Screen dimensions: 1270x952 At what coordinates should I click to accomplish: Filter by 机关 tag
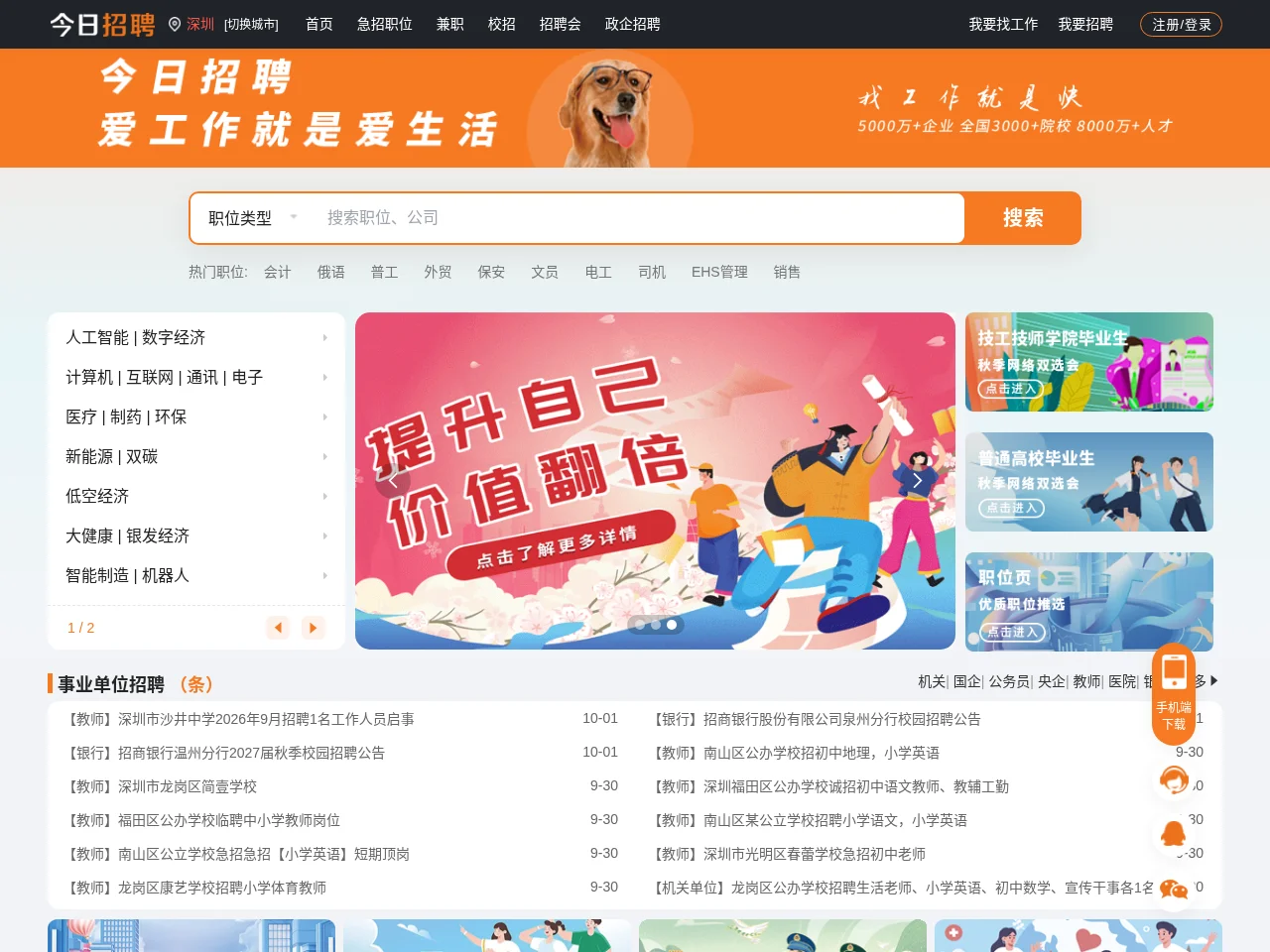tap(932, 681)
